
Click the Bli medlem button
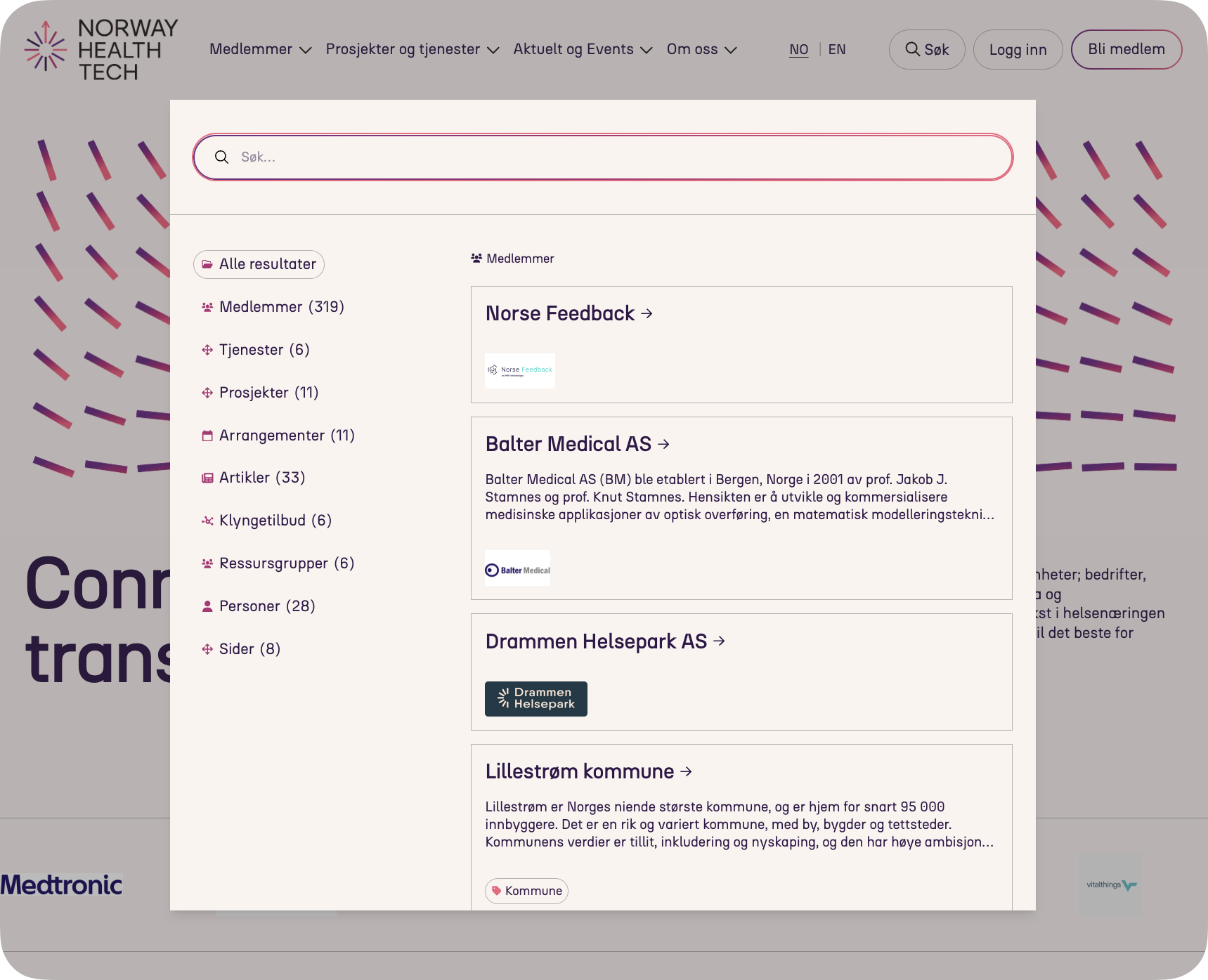(x=1126, y=49)
